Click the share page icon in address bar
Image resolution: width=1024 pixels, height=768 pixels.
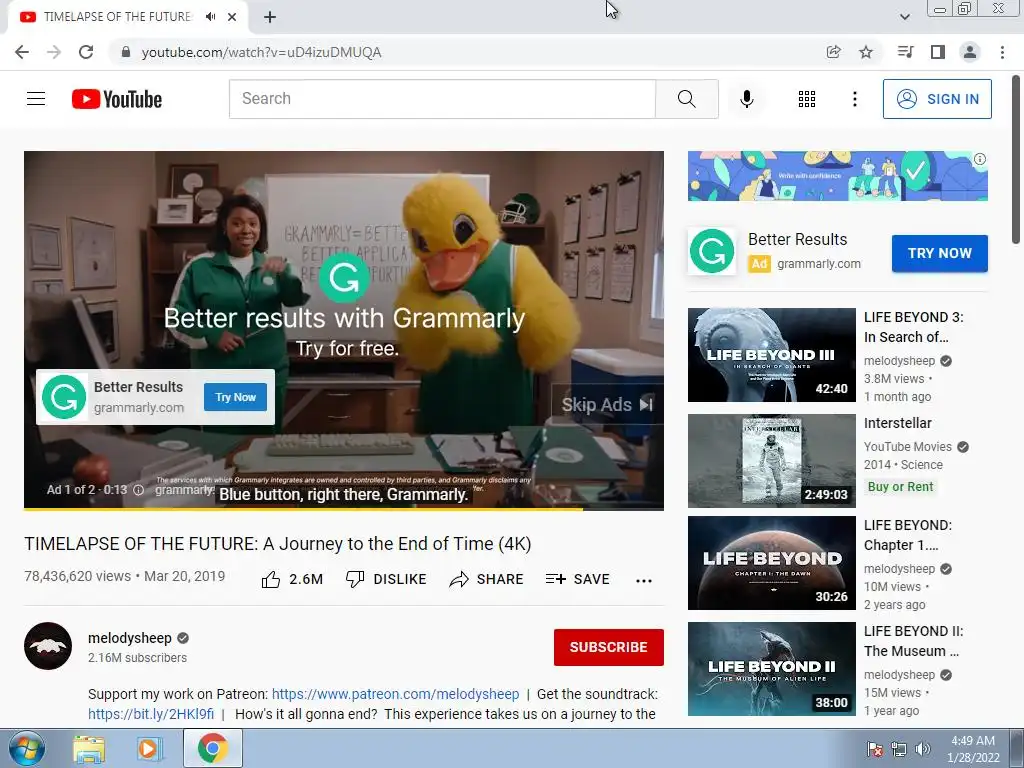[833, 52]
